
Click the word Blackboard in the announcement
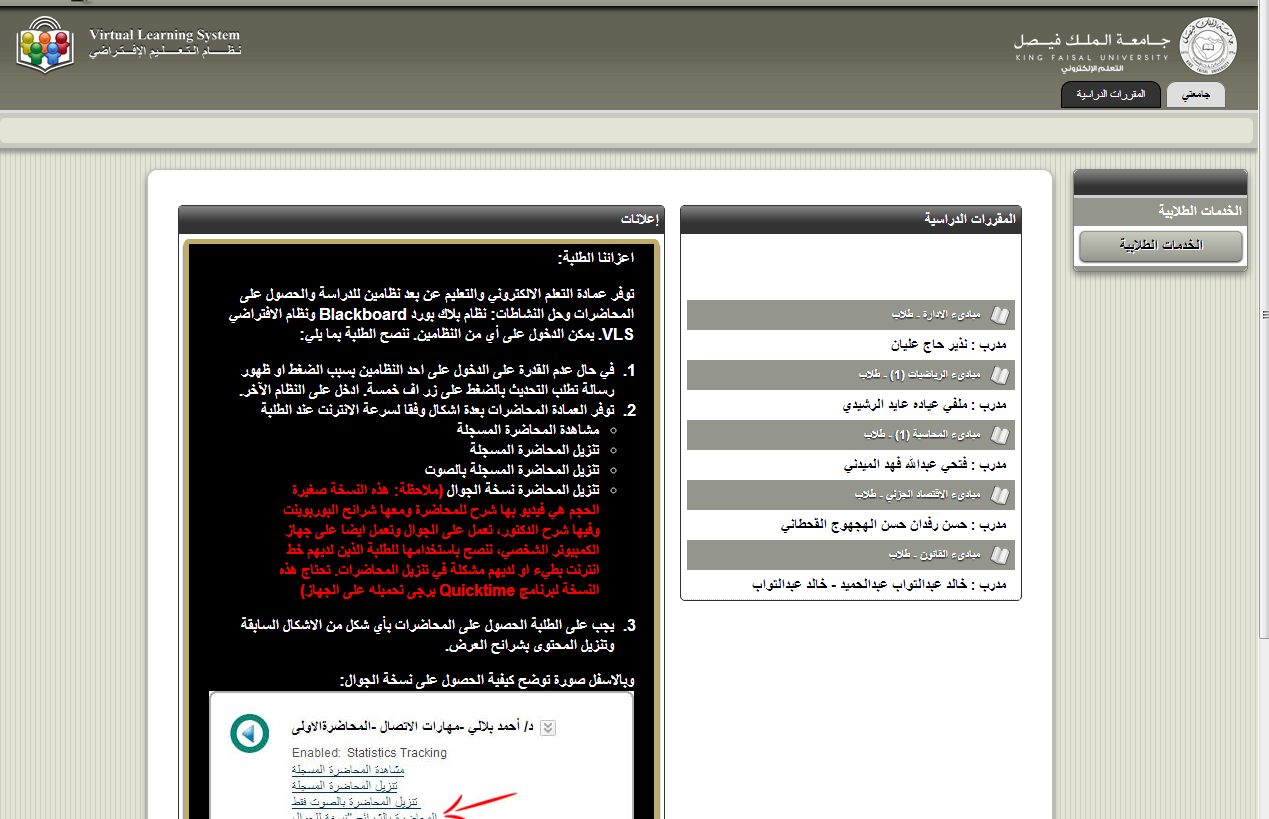(364, 312)
